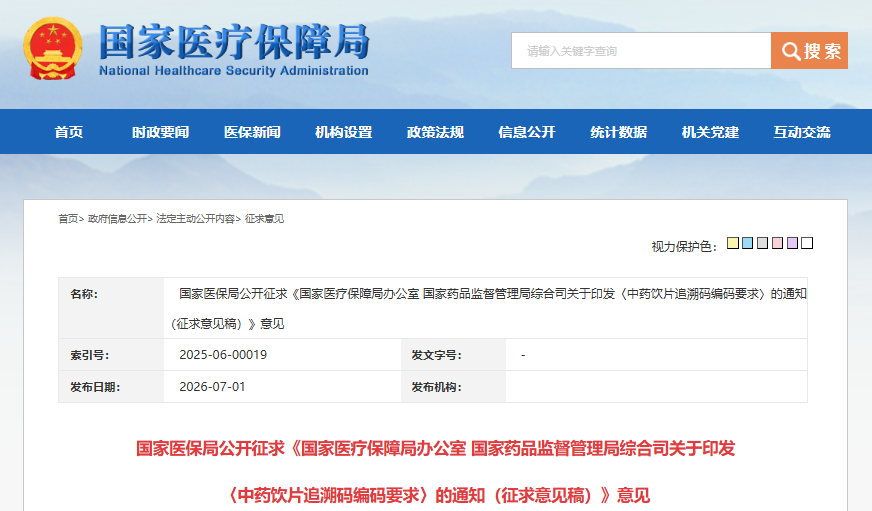Choose the white eye-protection color swatch
The width and height of the screenshot is (872, 511).
[x=807, y=243]
